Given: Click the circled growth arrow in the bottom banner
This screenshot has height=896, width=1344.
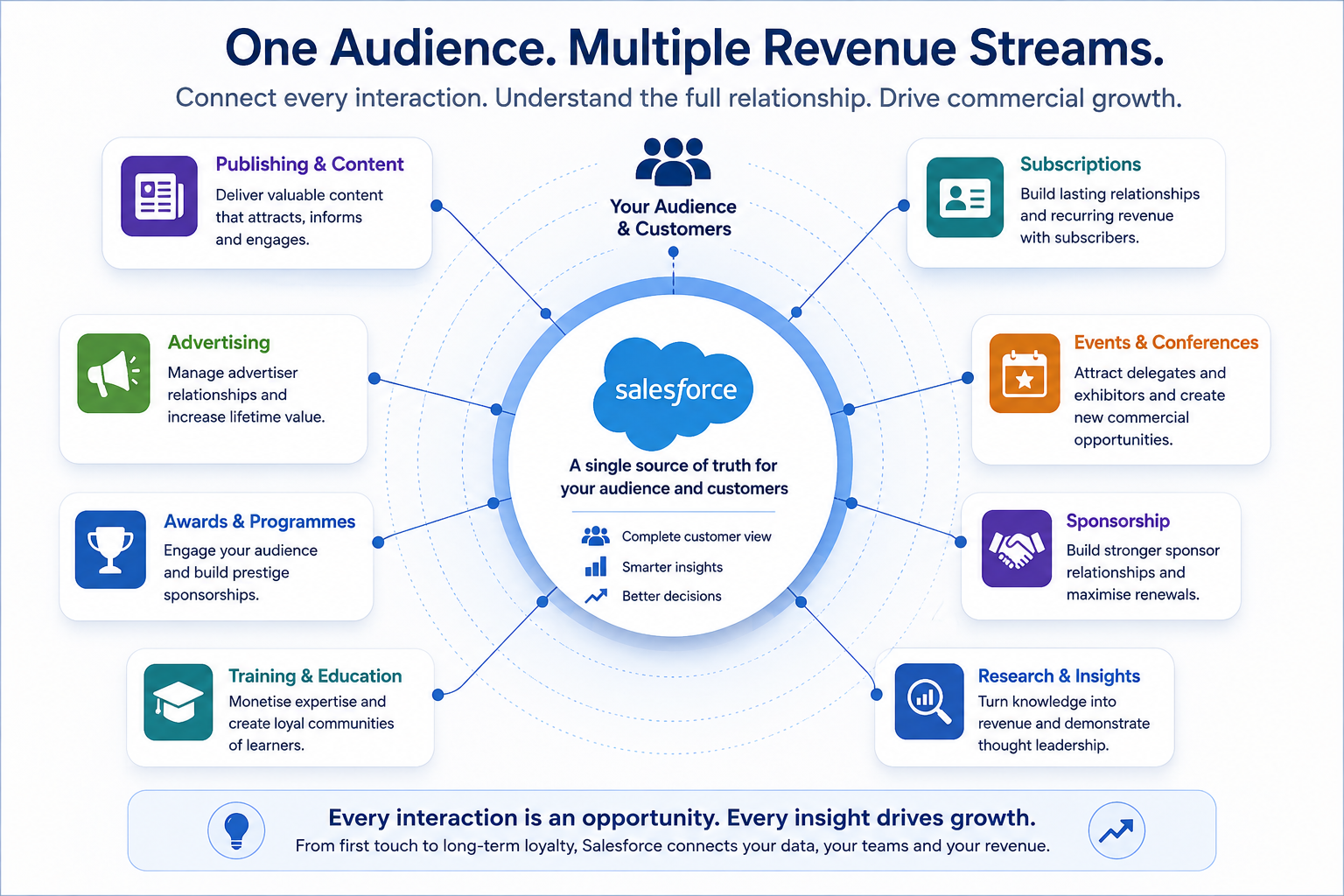Looking at the screenshot, I should (1116, 830).
